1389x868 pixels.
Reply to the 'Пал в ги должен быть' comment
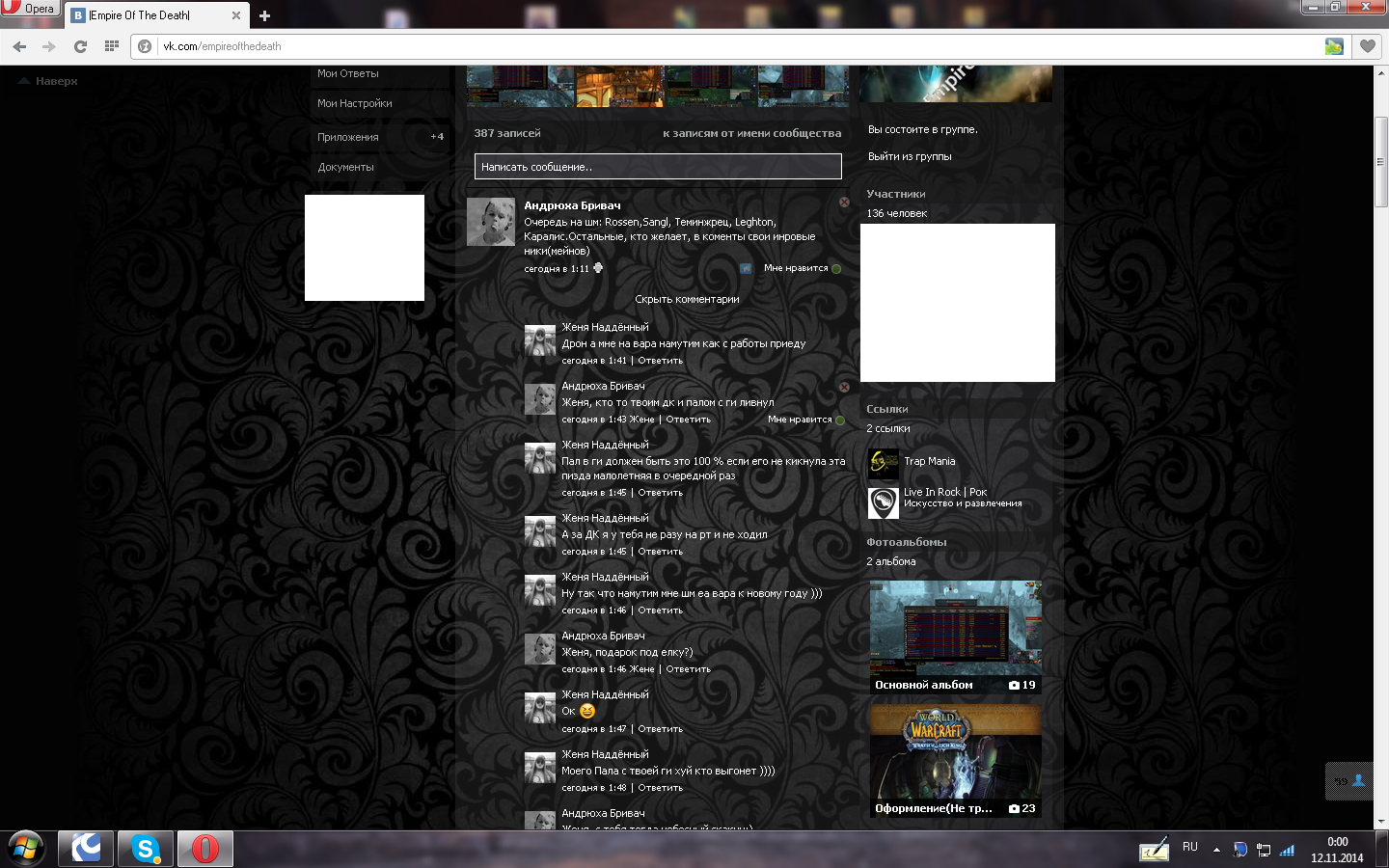click(x=660, y=493)
